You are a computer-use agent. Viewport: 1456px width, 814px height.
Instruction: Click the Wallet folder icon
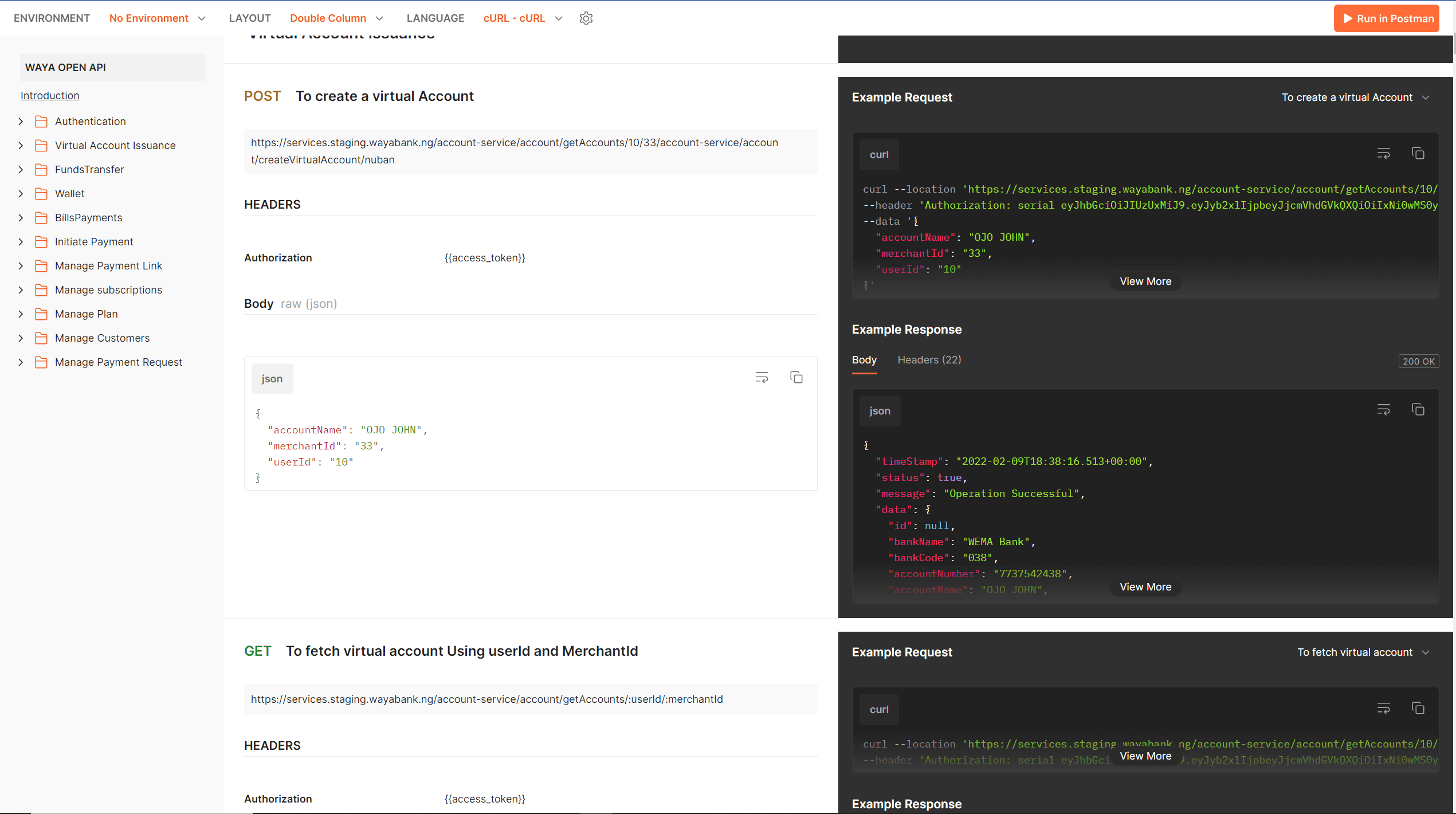coord(41,194)
